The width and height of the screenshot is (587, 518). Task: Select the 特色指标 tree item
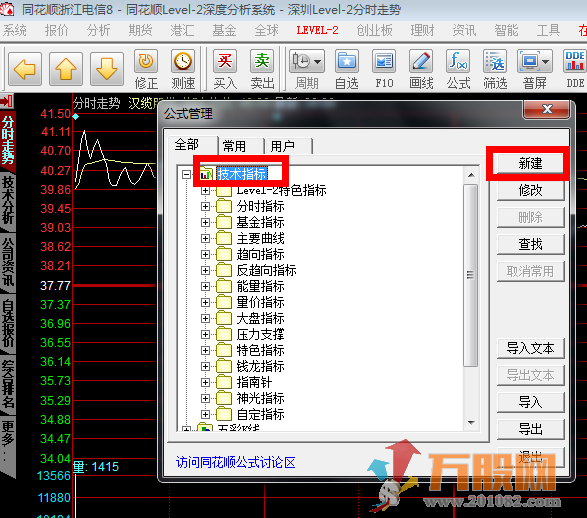pyautogui.click(x=260, y=350)
